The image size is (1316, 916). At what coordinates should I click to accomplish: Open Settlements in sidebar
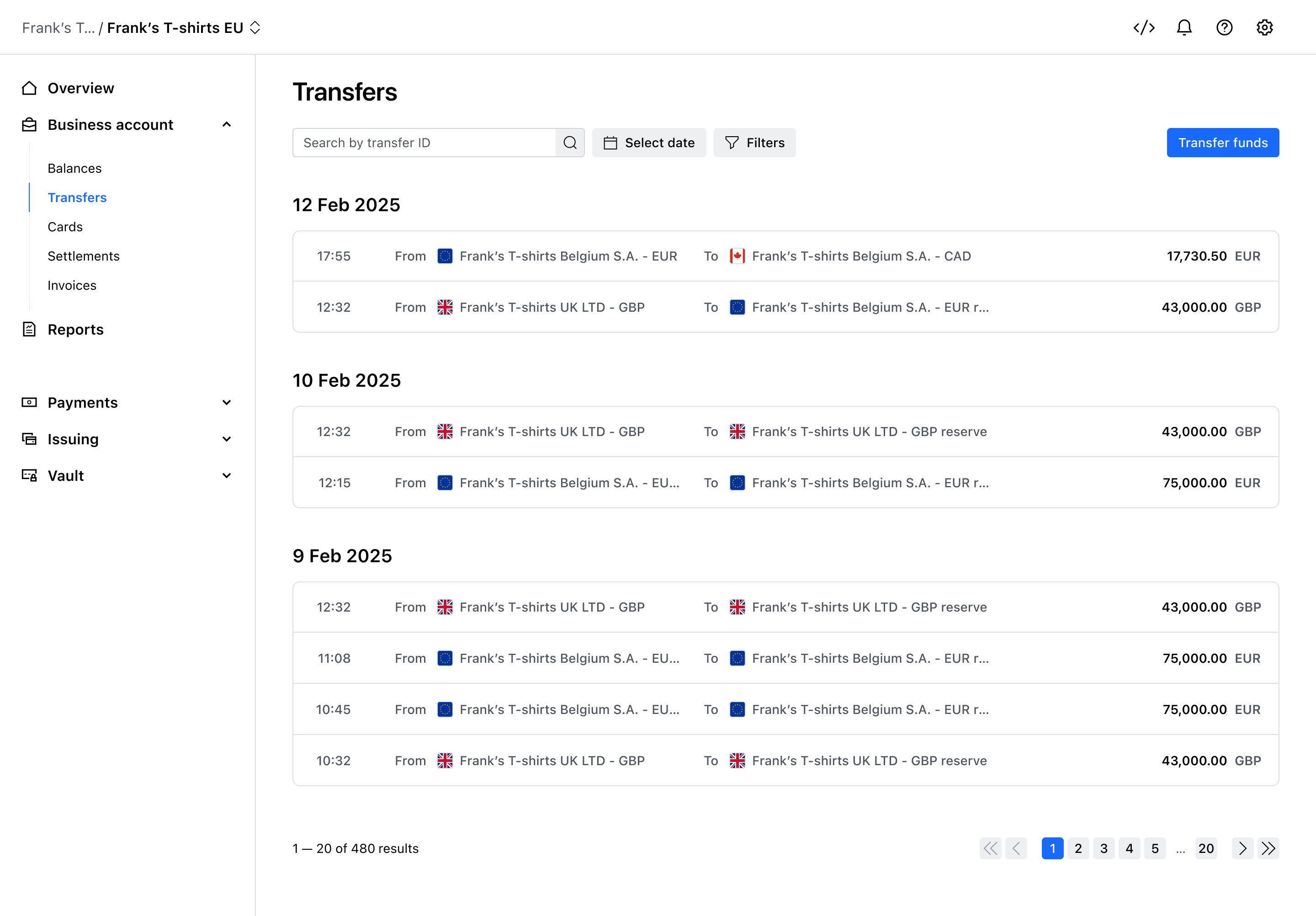(84, 256)
